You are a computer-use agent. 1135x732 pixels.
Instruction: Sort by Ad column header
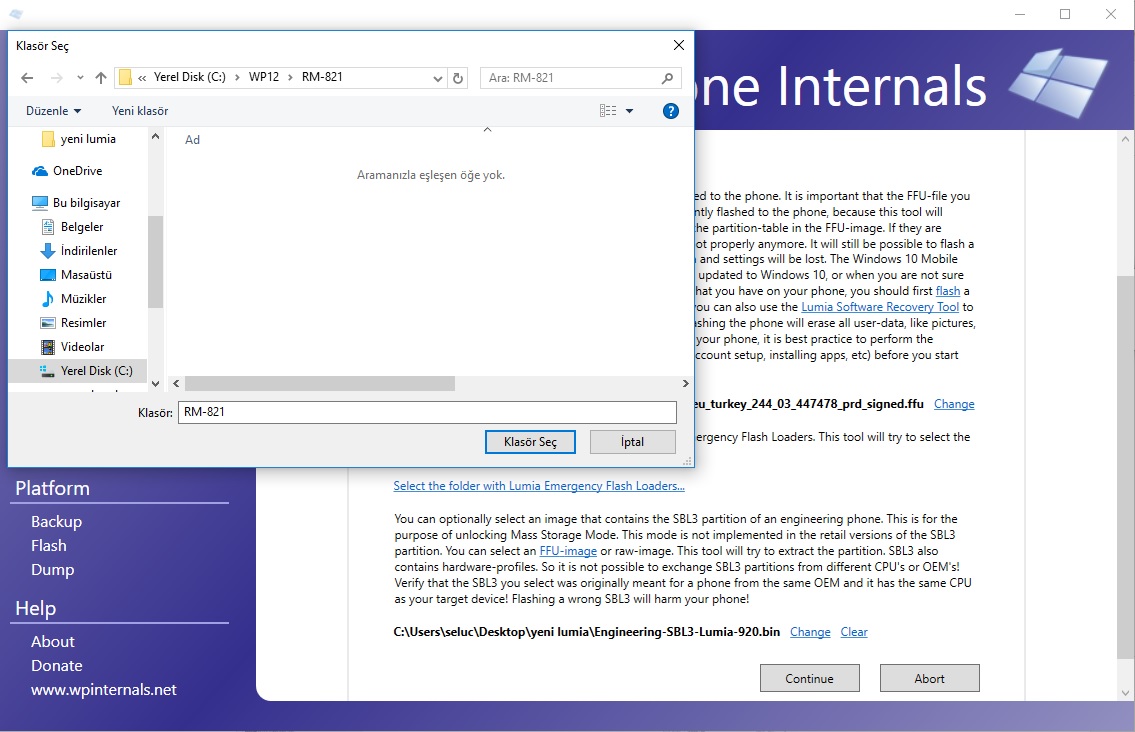tap(193, 140)
